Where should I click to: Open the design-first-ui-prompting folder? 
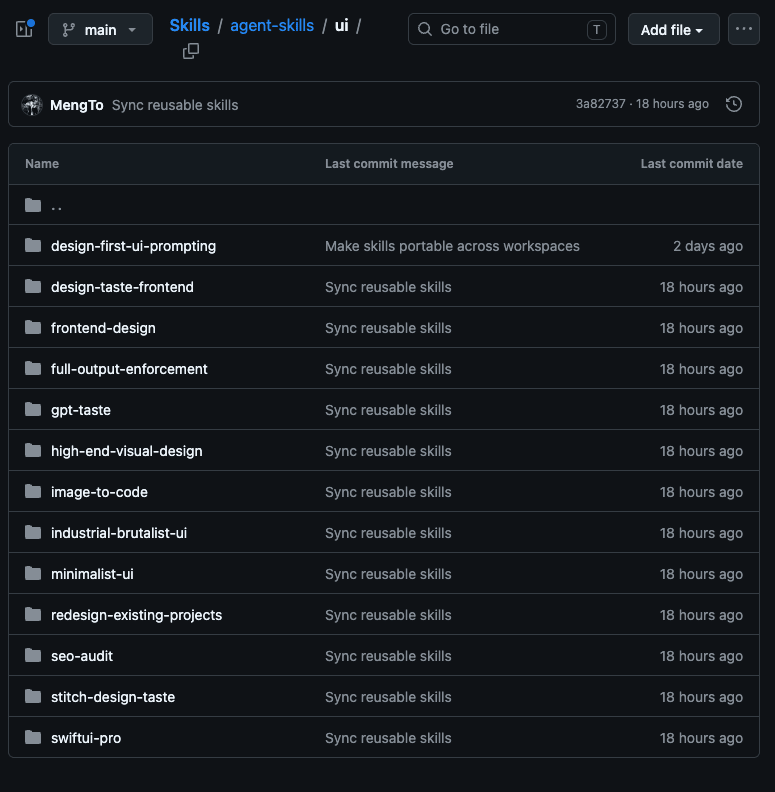click(x=133, y=246)
